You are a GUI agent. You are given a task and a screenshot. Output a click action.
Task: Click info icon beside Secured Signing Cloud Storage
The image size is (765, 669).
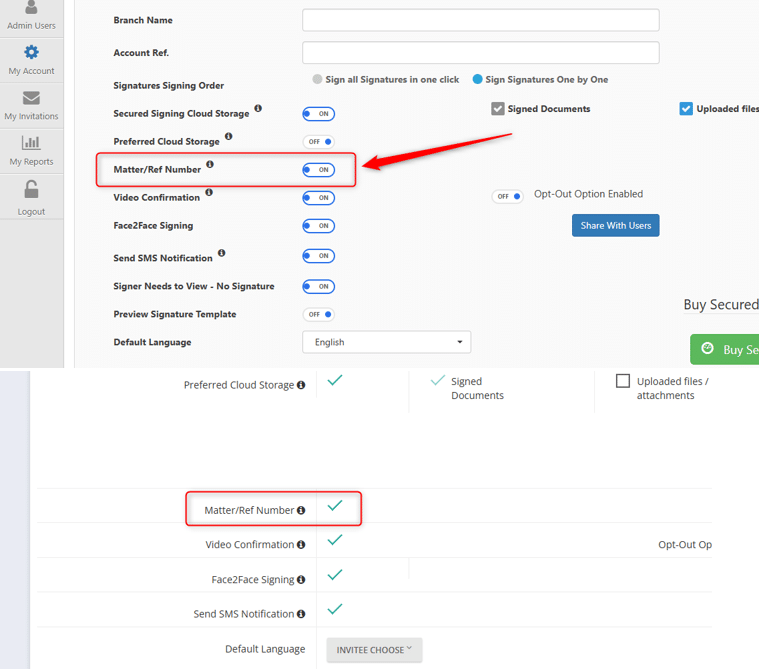pyautogui.click(x=258, y=108)
